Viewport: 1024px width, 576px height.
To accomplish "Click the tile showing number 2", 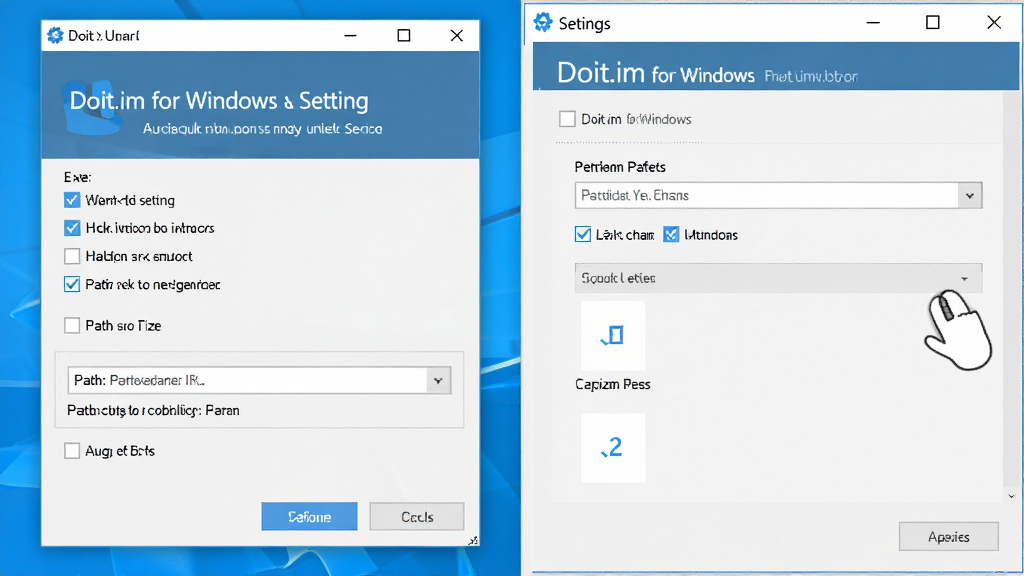I will tap(613, 448).
